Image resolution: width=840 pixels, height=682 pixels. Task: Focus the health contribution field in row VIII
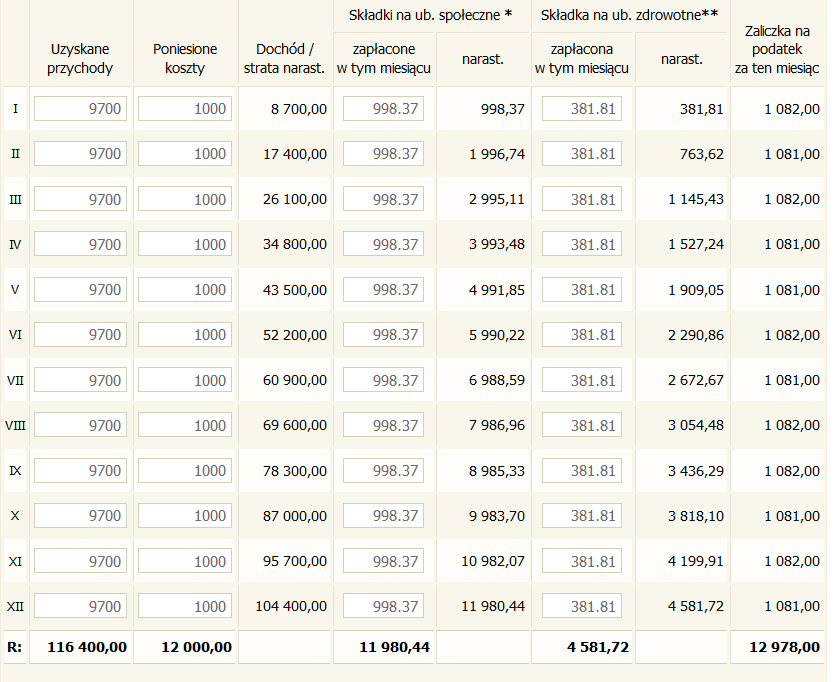(582, 425)
